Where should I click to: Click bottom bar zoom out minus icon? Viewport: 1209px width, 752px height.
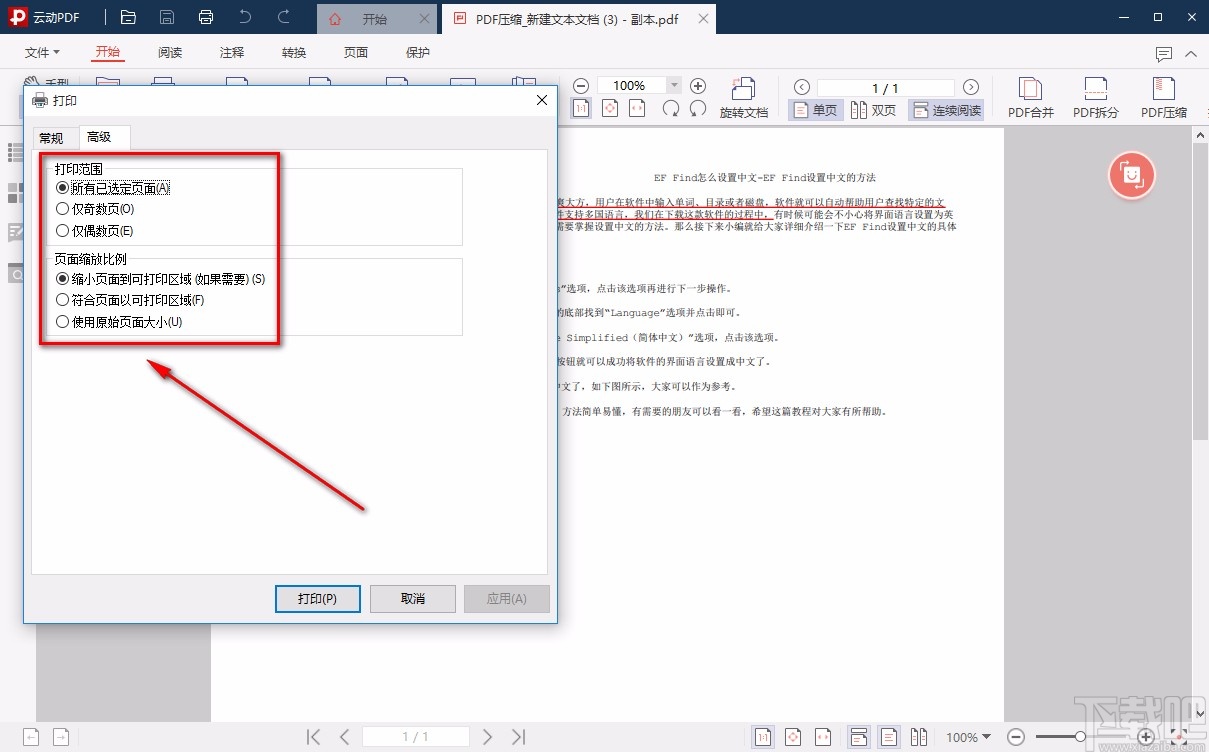tap(1016, 737)
